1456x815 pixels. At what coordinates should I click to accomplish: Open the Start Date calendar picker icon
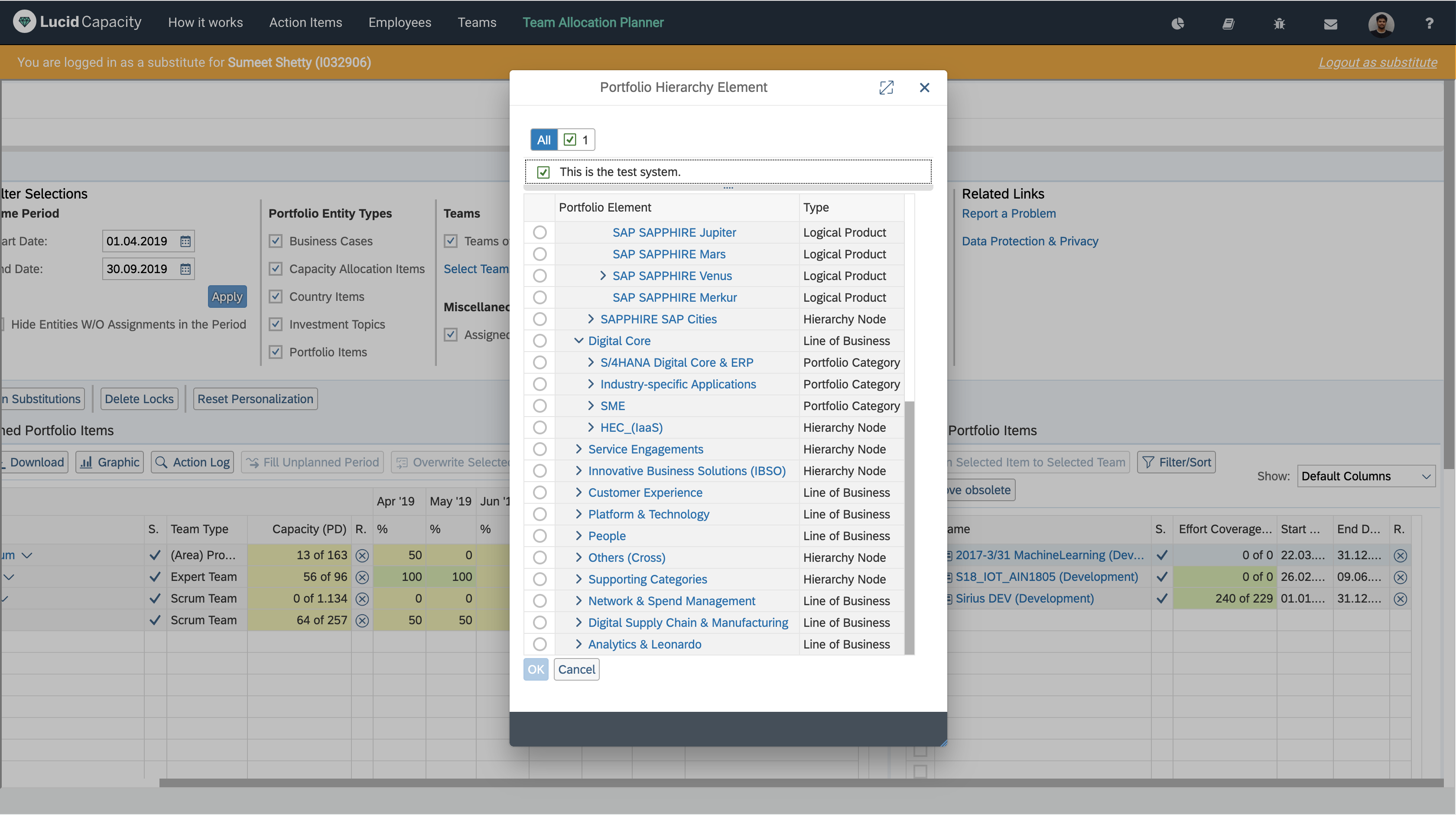pyautogui.click(x=185, y=241)
